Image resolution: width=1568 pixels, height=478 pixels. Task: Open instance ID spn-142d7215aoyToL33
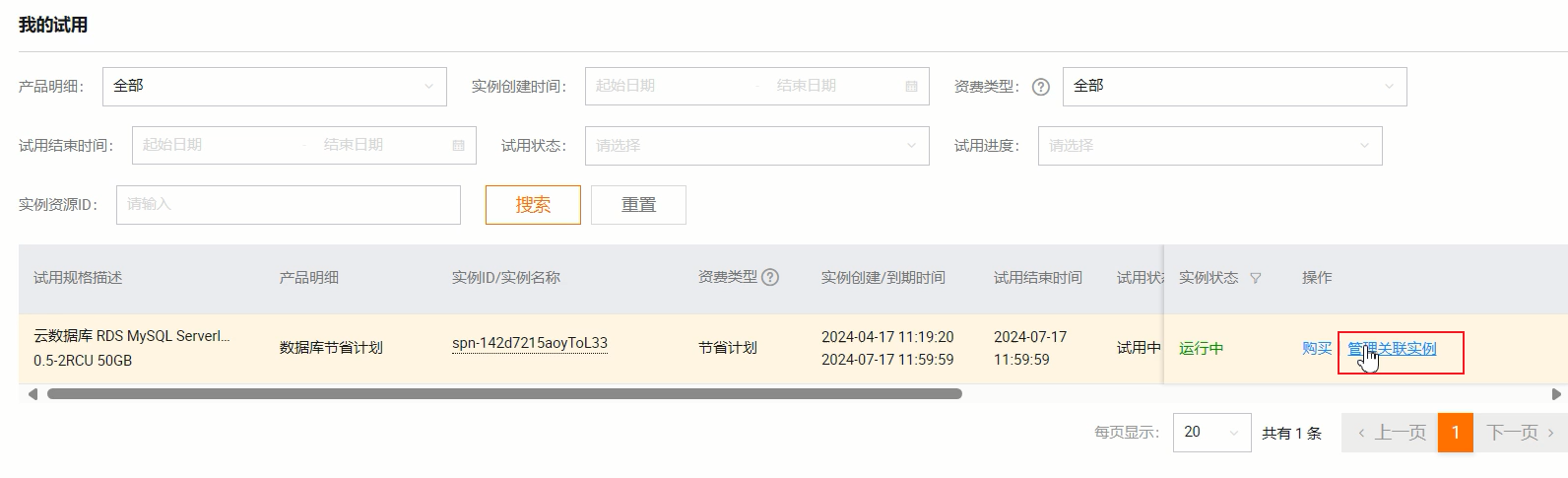coord(530,344)
